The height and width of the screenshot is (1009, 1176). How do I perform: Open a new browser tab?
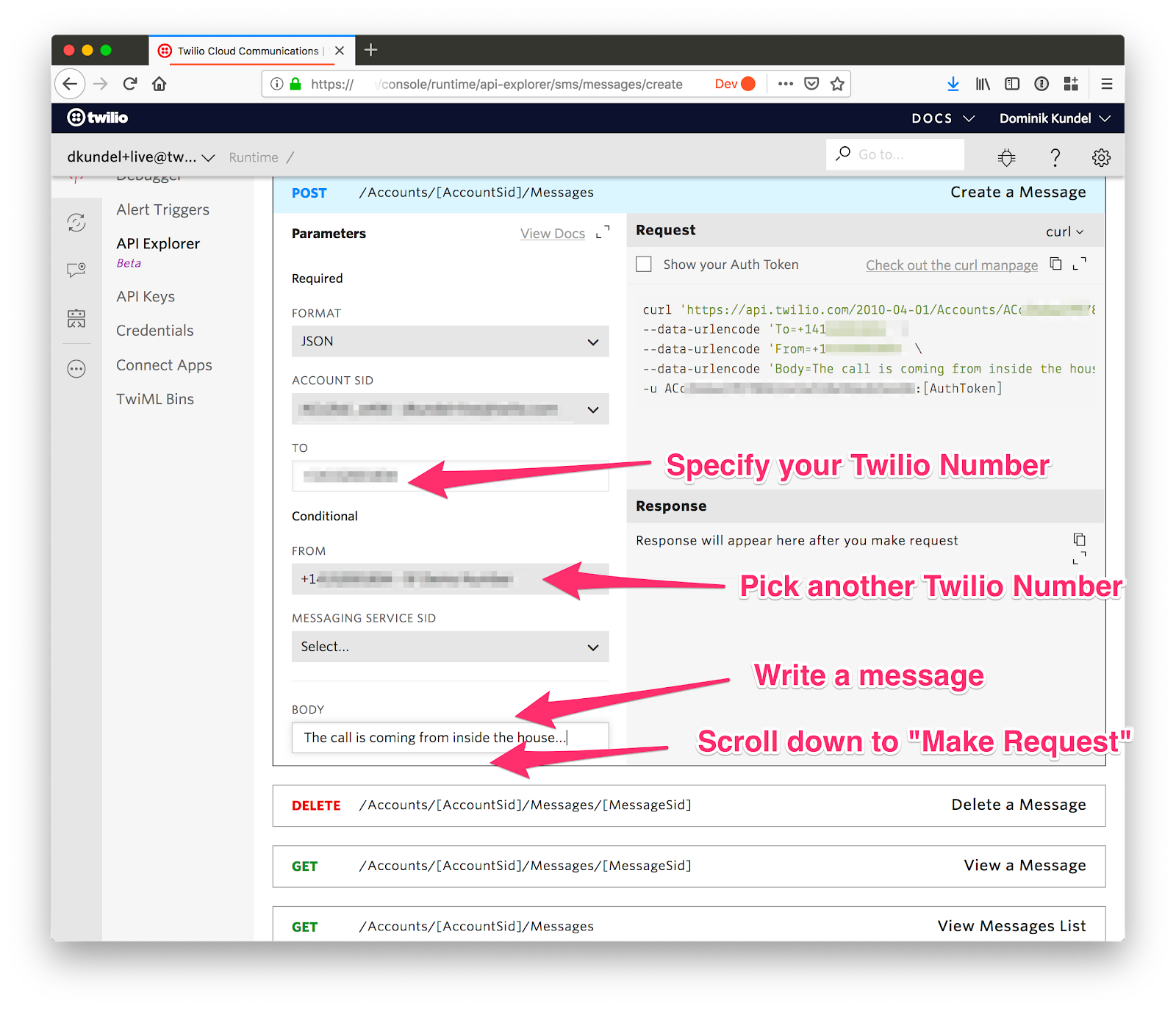(x=371, y=50)
